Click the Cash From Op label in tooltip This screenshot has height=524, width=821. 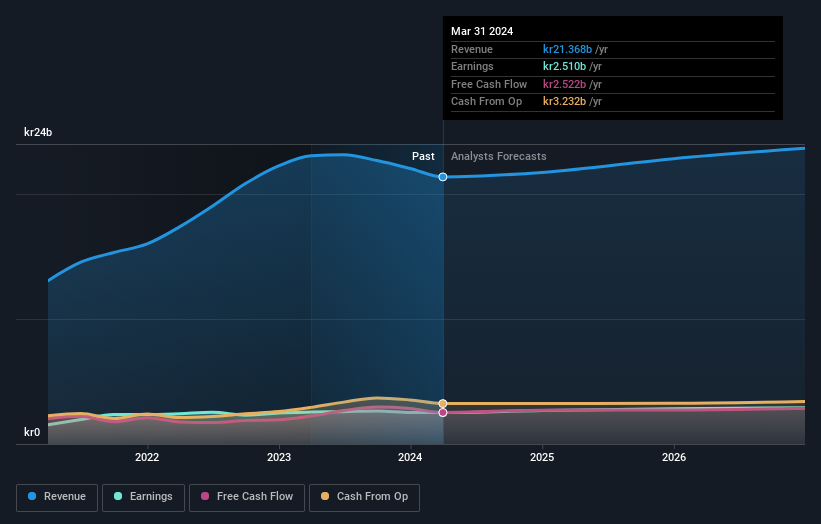click(x=486, y=102)
